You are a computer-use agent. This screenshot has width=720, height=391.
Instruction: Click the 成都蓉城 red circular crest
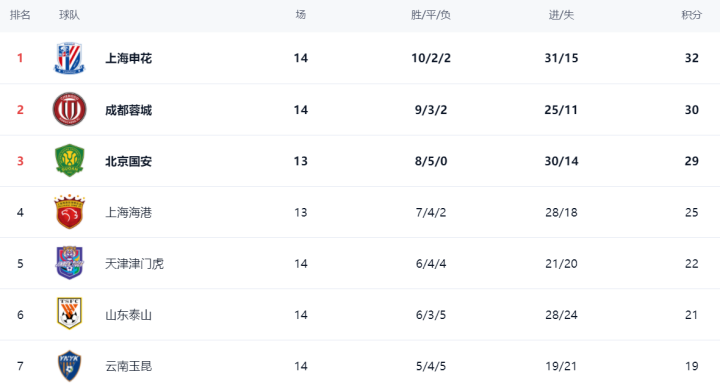[x=69, y=109]
